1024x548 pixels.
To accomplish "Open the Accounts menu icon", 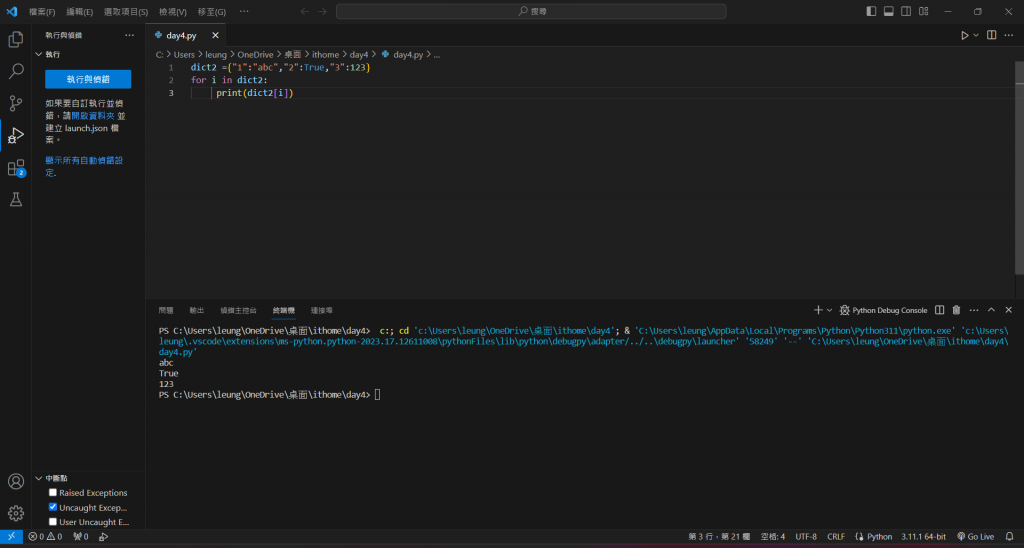I will (16, 481).
